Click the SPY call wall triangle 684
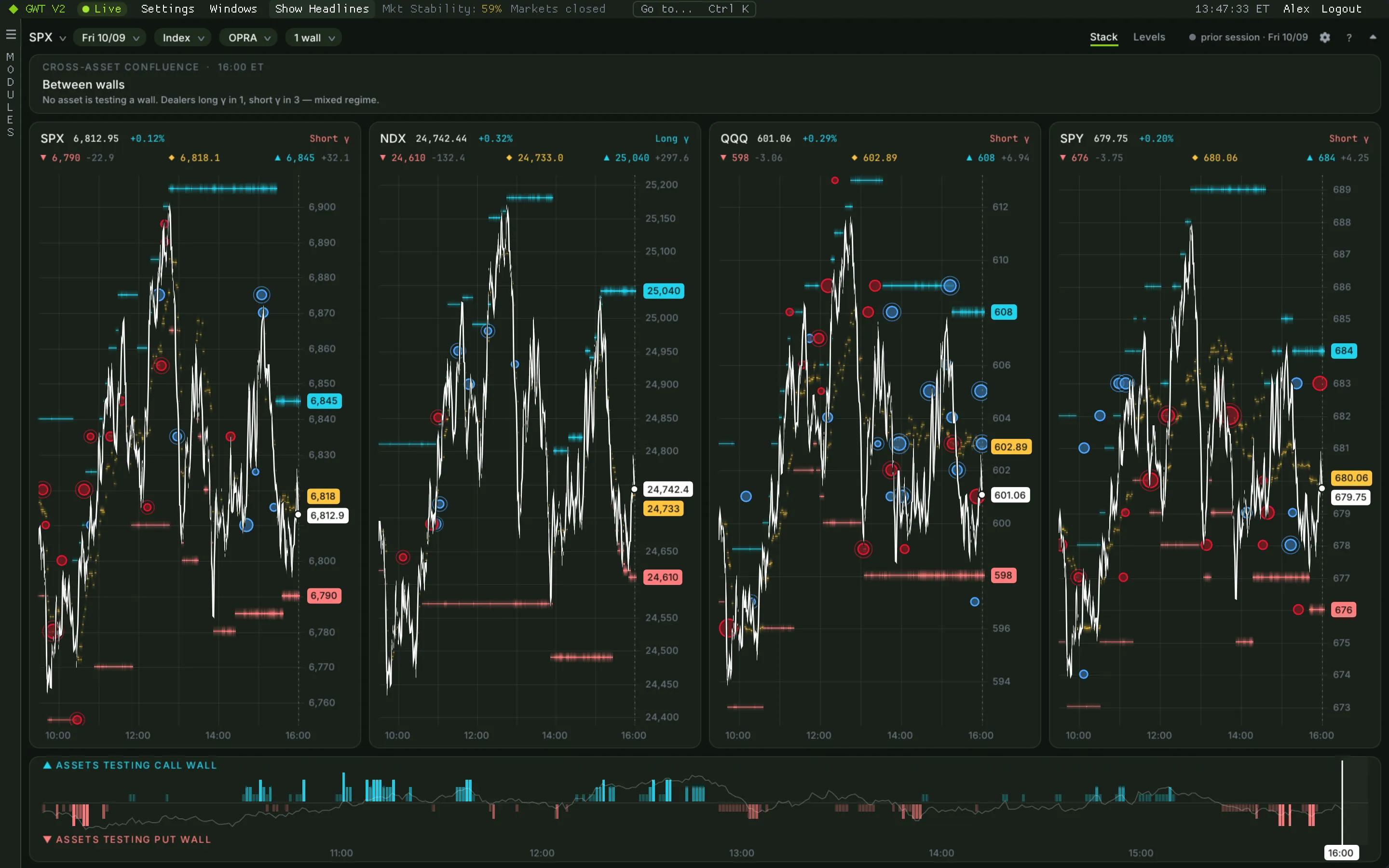Image resolution: width=1389 pixels, height=868 pixels. pyautogui.click(x=1310, y=157)
